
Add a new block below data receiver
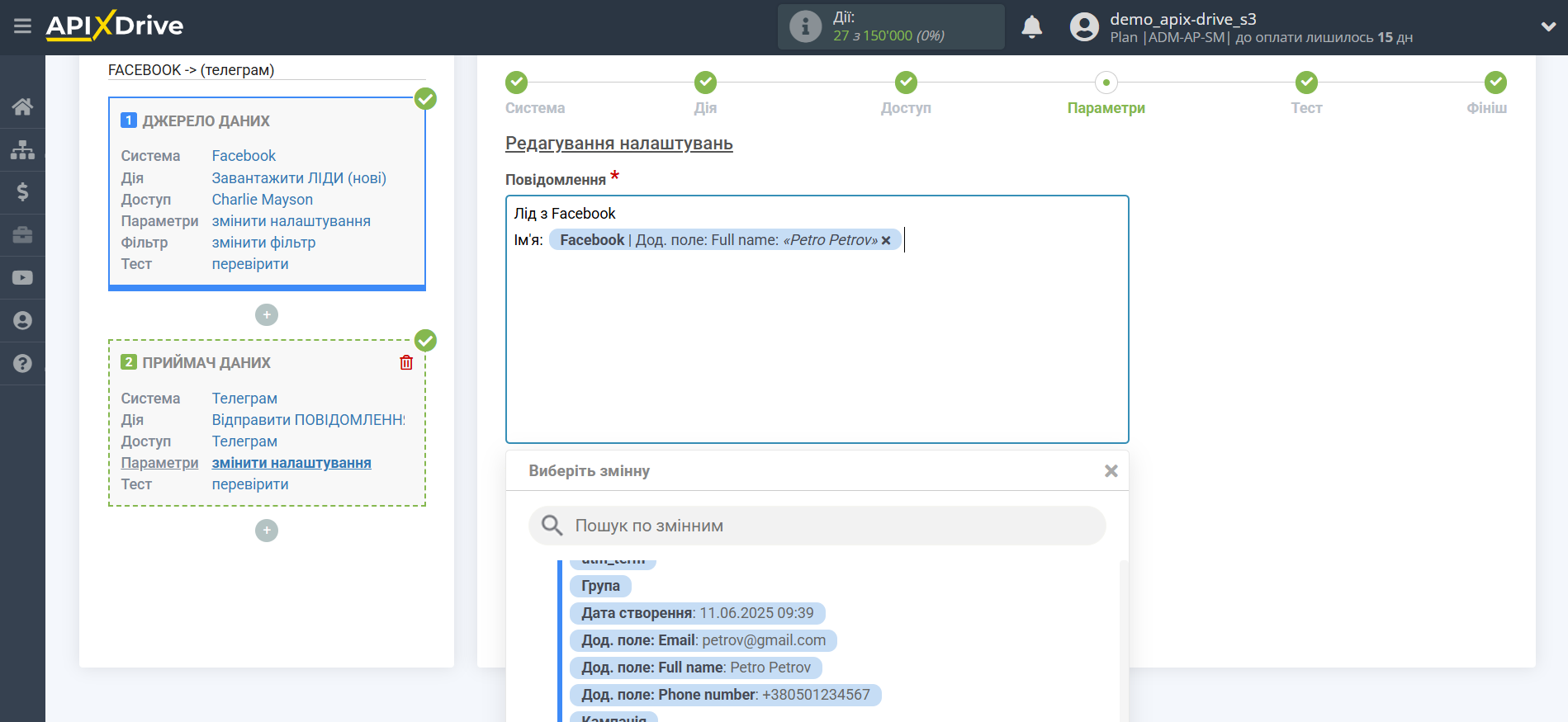point(267,531)
